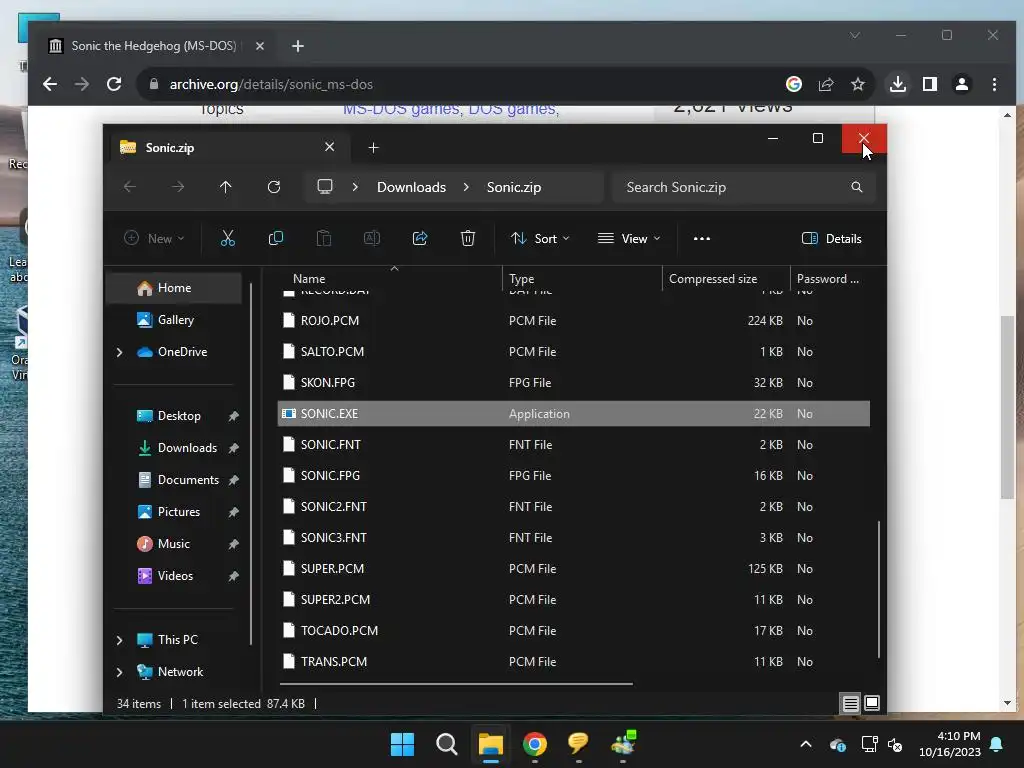Open Music quick access folder
This screenshot has width=1024, height=768.
point(174,544)
